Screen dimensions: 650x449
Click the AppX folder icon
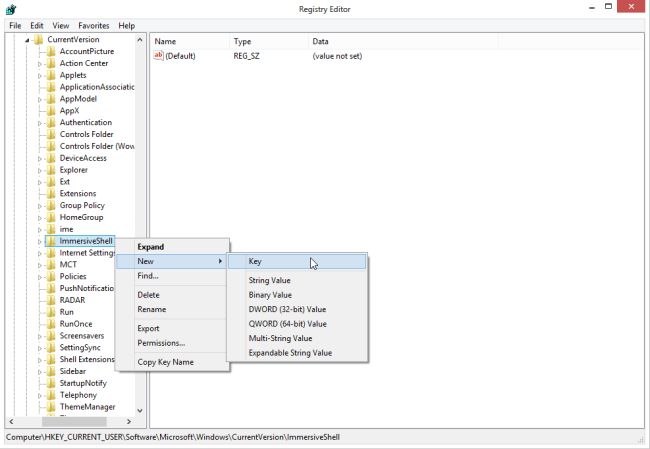[51, 111]
